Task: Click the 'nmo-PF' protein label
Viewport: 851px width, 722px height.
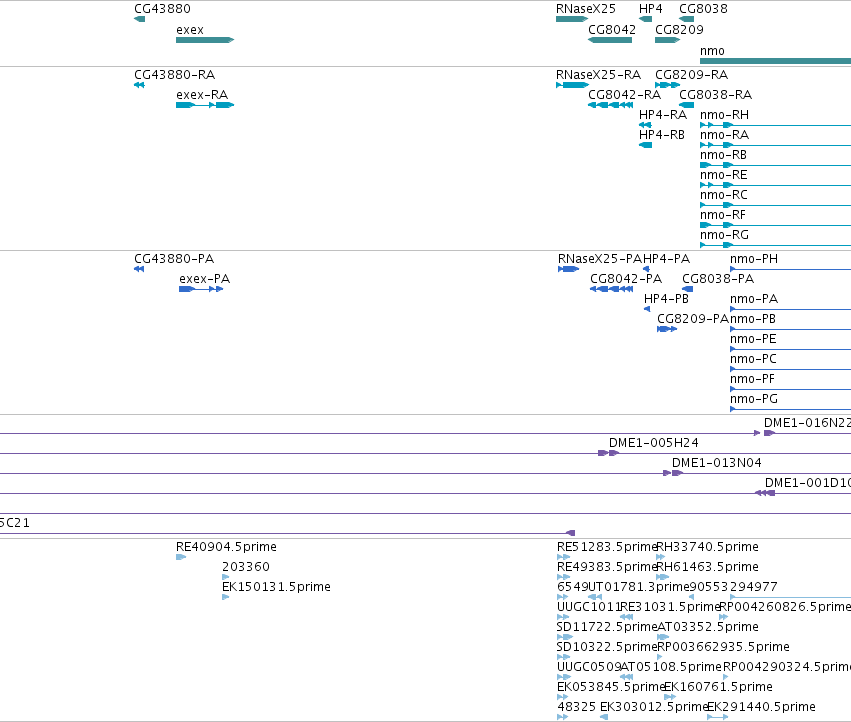Action: click(752, 379)
